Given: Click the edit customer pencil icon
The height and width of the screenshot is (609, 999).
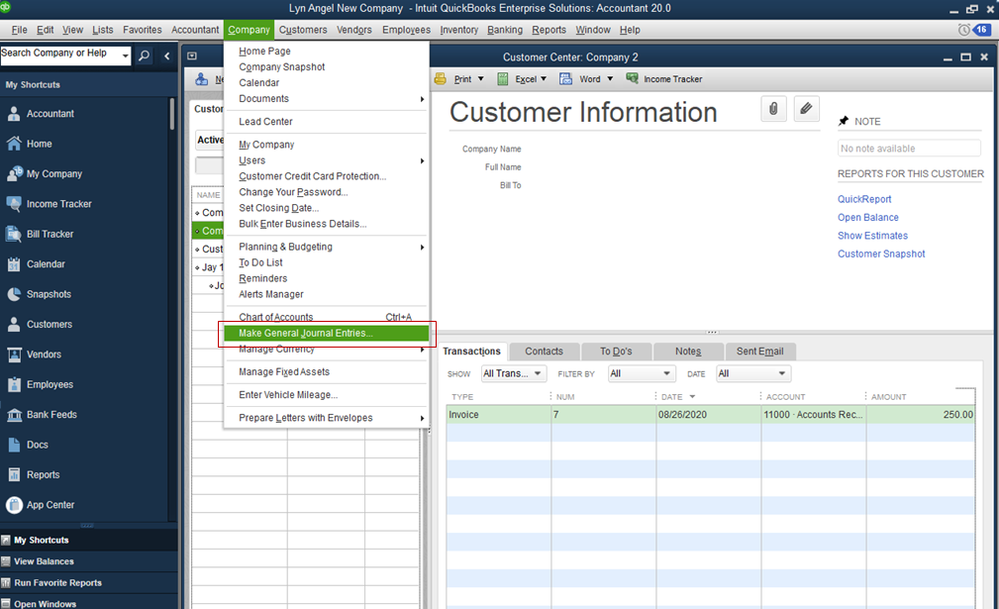Looking at the screenshot, I should click(806, 109).
